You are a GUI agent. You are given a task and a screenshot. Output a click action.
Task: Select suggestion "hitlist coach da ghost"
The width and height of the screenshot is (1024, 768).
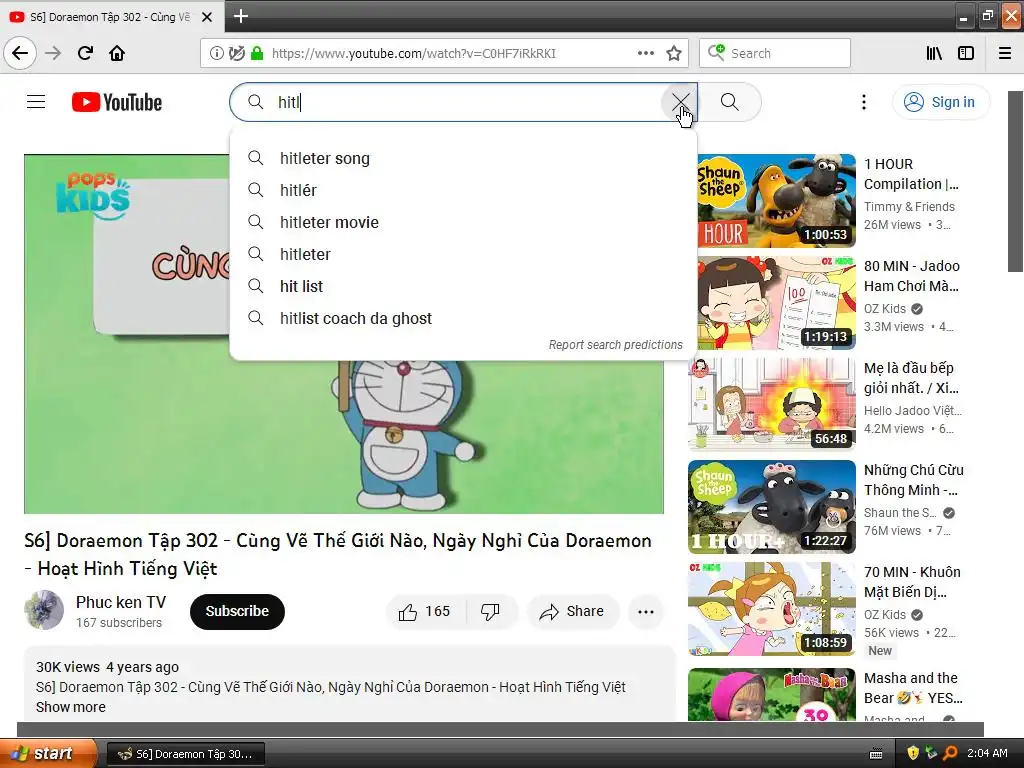coord(463,318)
